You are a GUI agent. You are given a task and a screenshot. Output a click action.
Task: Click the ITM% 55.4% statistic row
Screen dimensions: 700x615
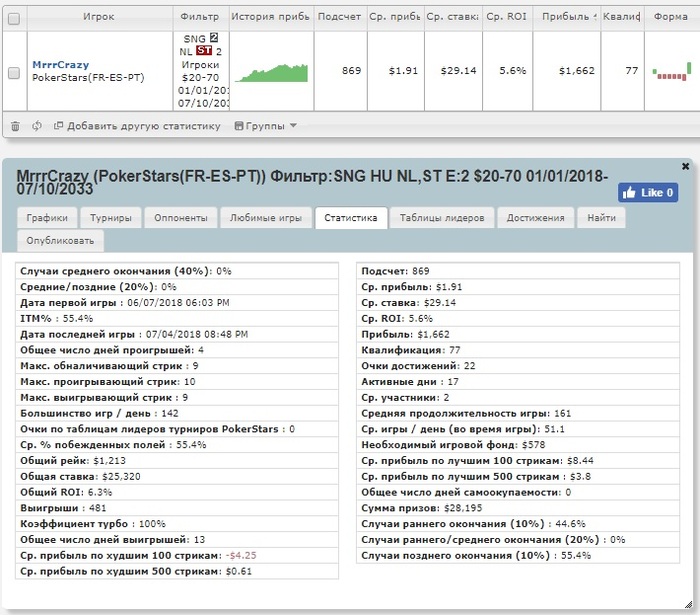pyautogui.click(x=177, y=319)
